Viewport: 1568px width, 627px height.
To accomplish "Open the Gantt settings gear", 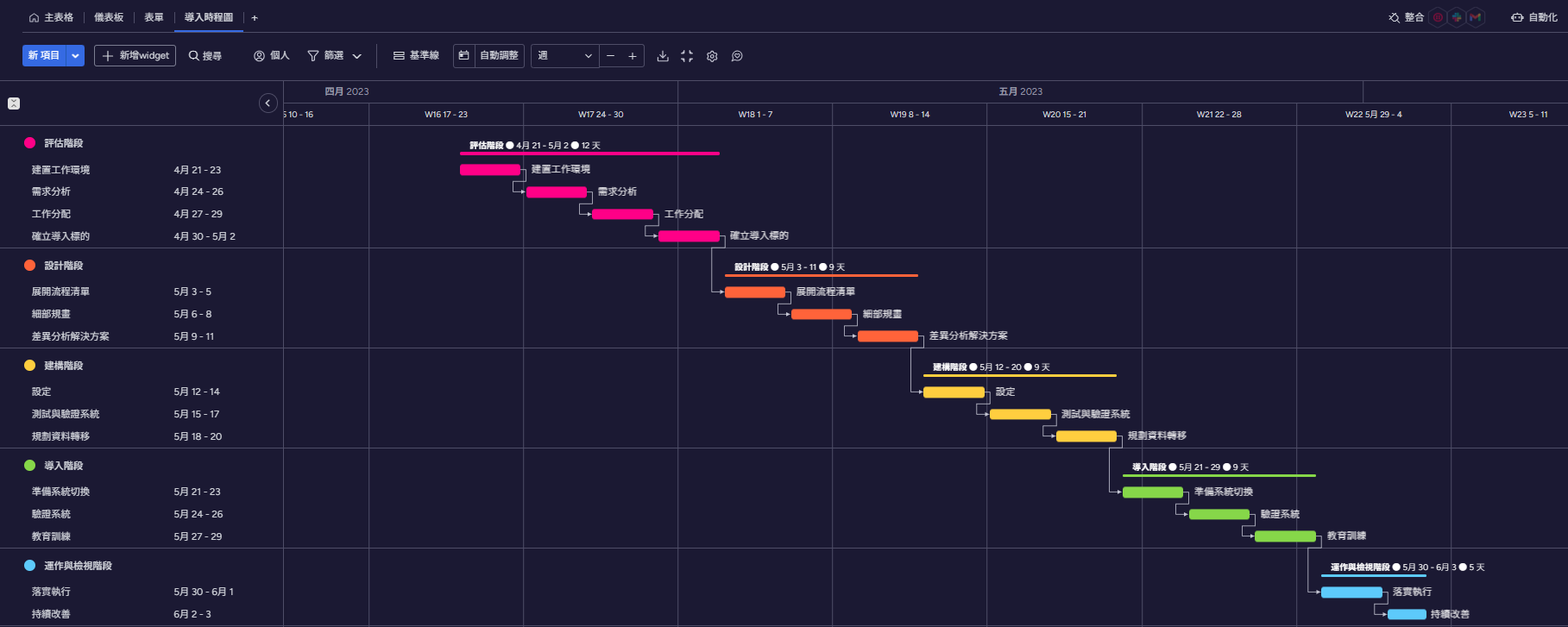I will (712, 56).
